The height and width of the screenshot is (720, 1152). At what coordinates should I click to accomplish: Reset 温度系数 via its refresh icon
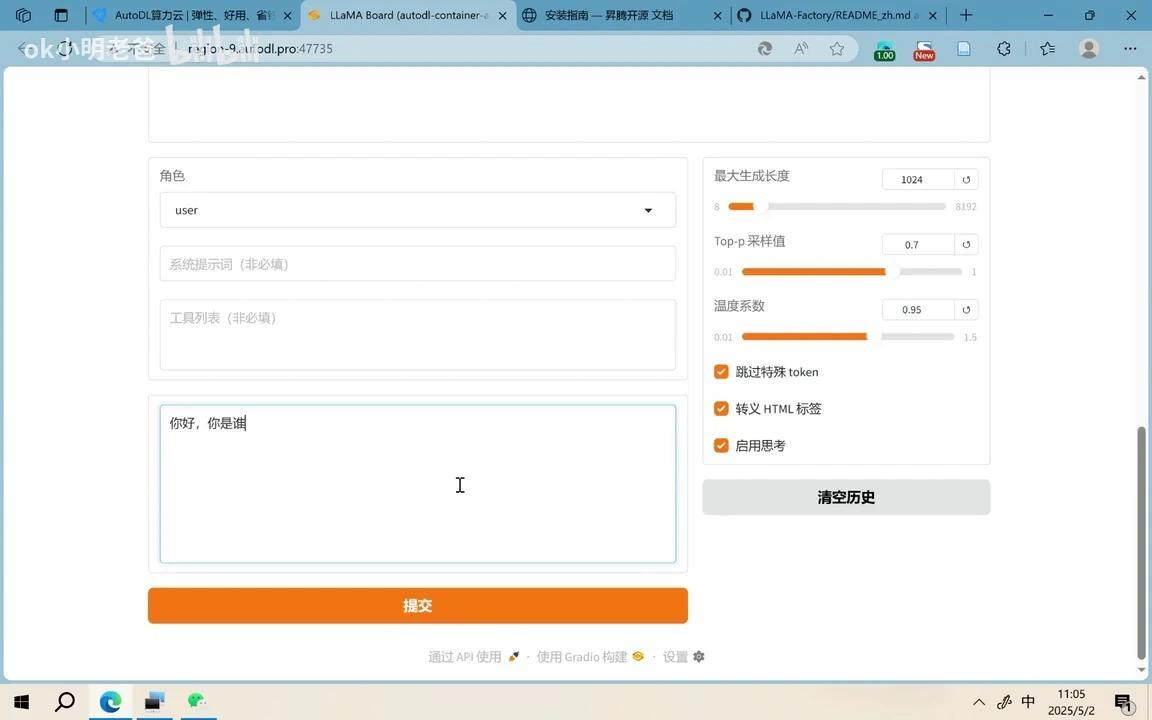pos(965,310)
